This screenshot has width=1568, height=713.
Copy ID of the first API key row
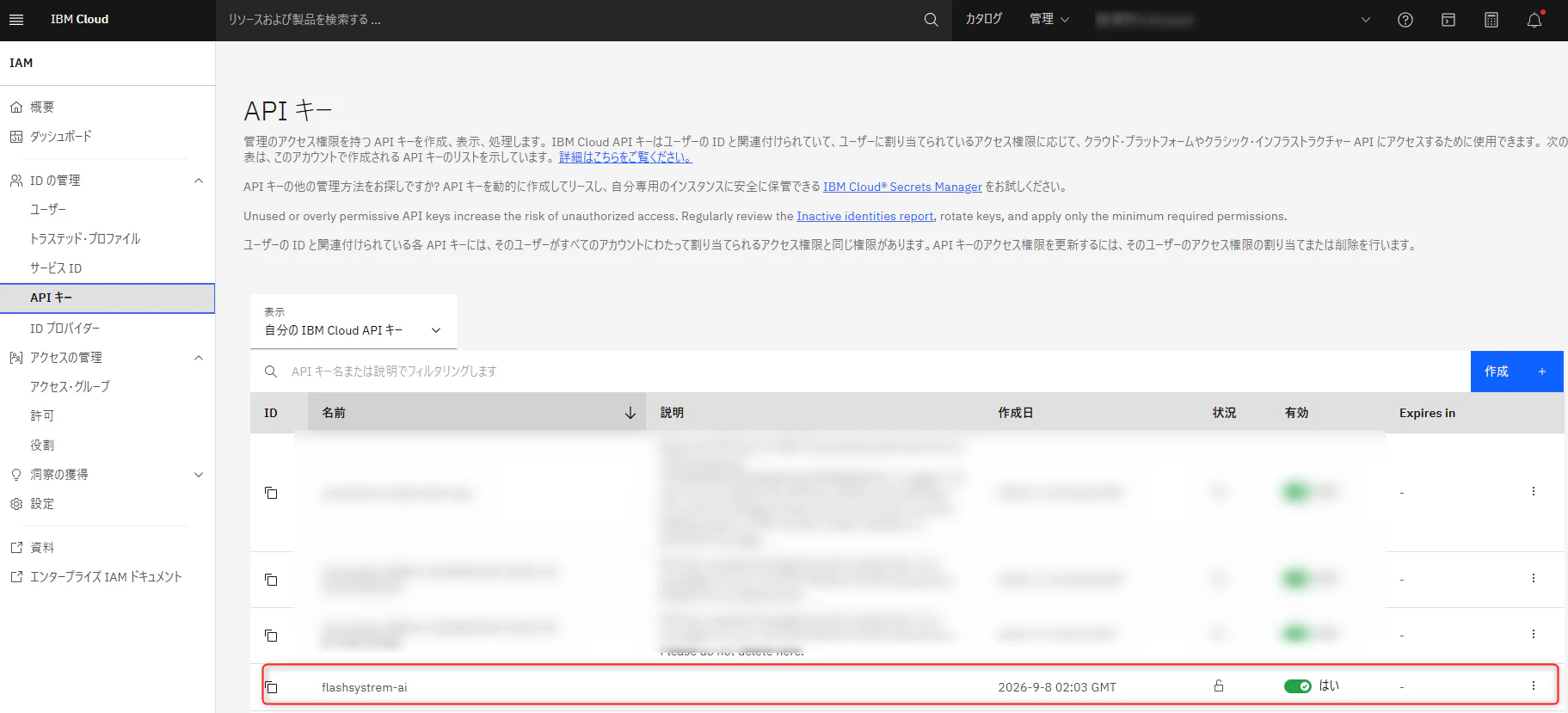pos(271,493)
